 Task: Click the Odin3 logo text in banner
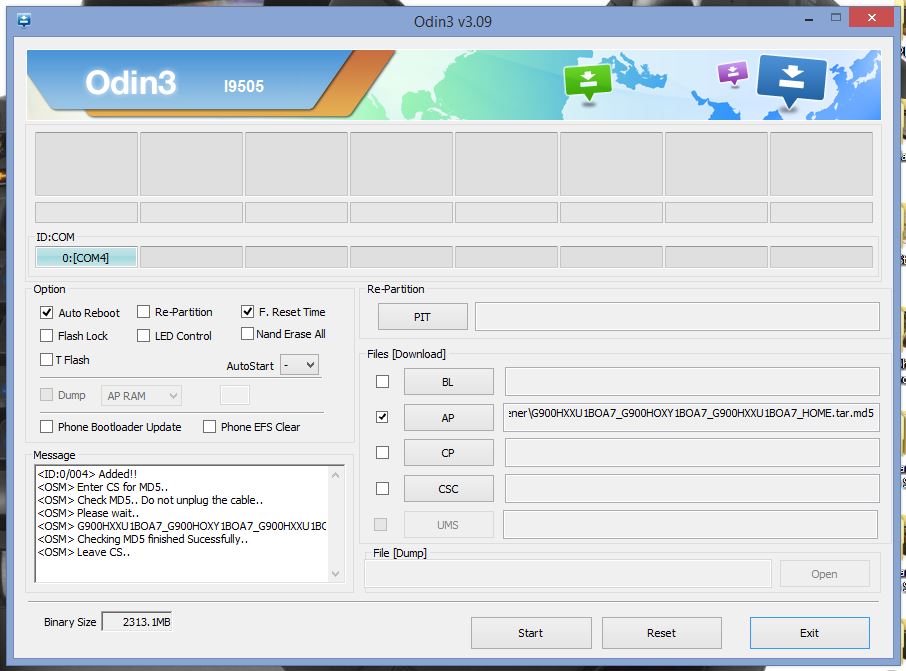pos(131,82)
